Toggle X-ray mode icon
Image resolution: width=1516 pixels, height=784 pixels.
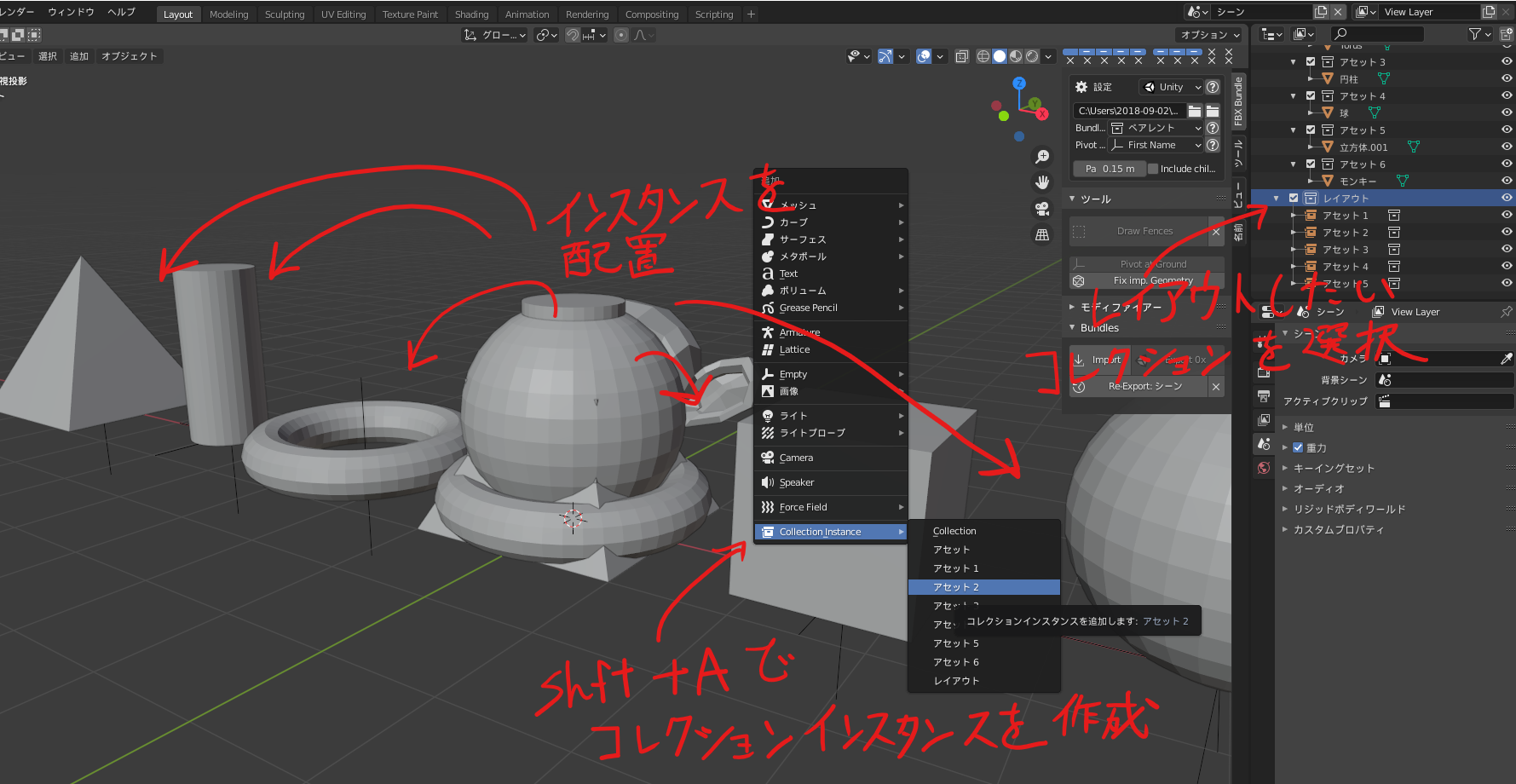(962, 56)
